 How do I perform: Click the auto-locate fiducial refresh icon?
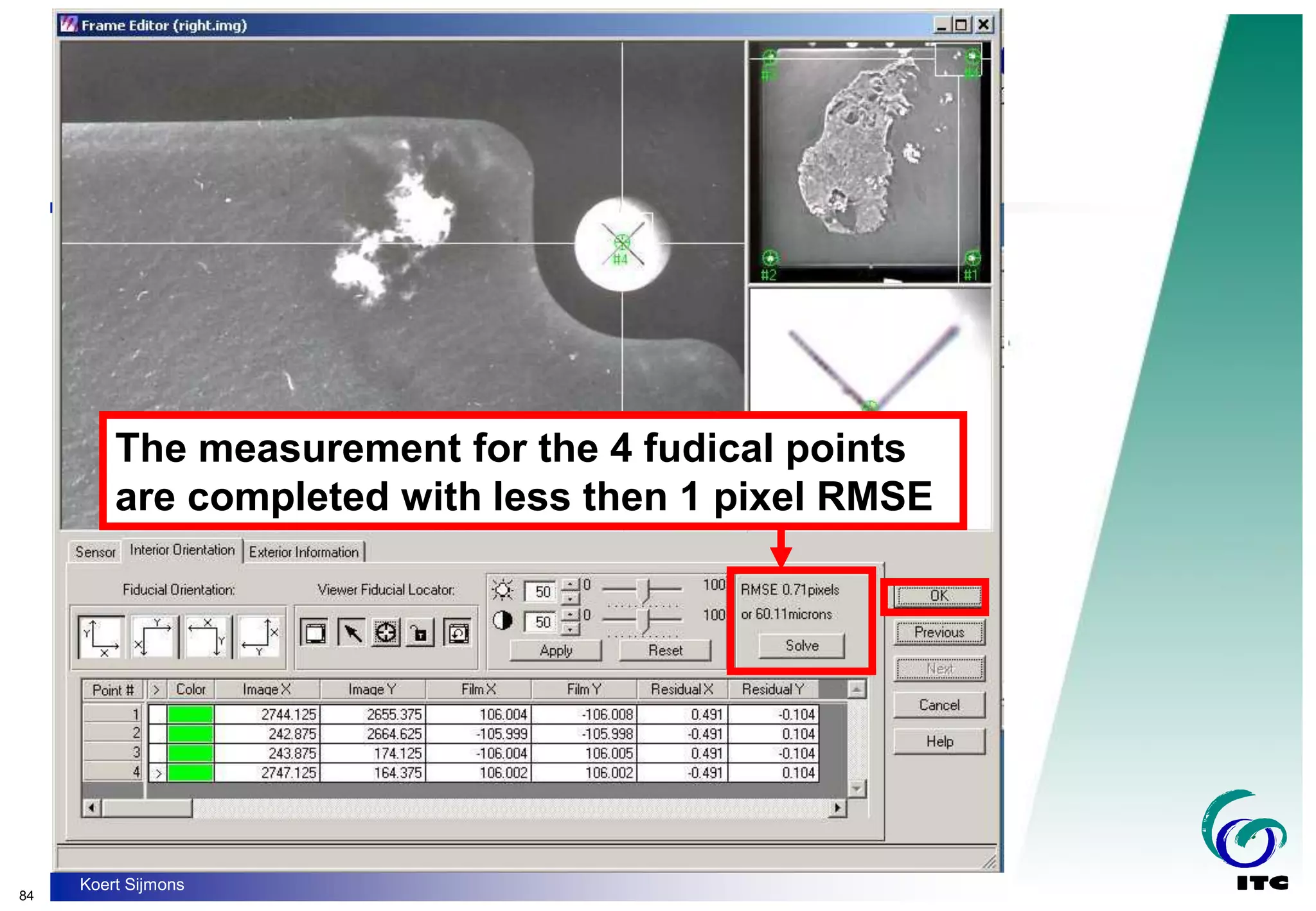click(458, 633)
